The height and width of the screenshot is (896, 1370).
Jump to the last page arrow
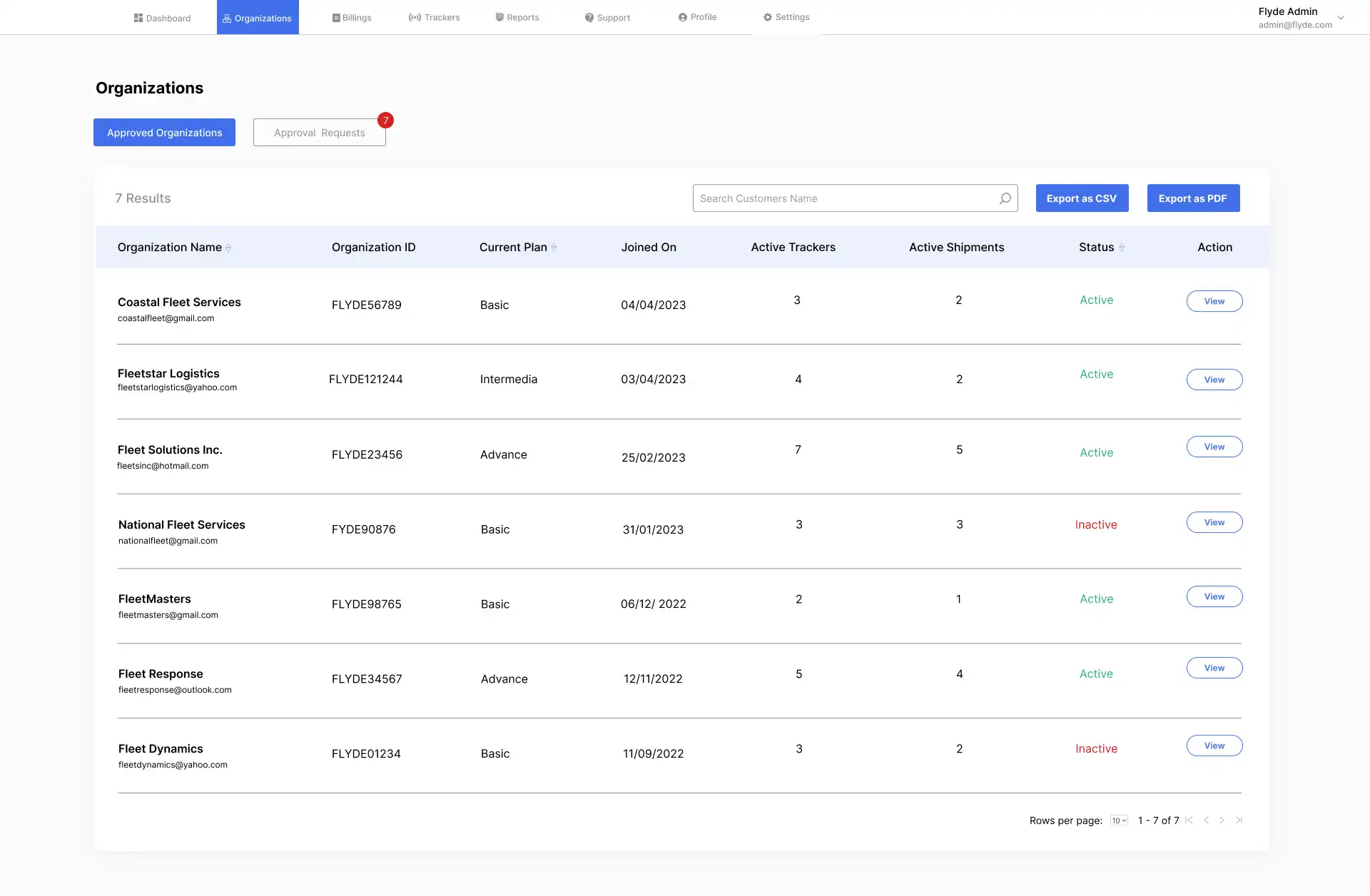pyautogui.click(x=1239, y=820)
